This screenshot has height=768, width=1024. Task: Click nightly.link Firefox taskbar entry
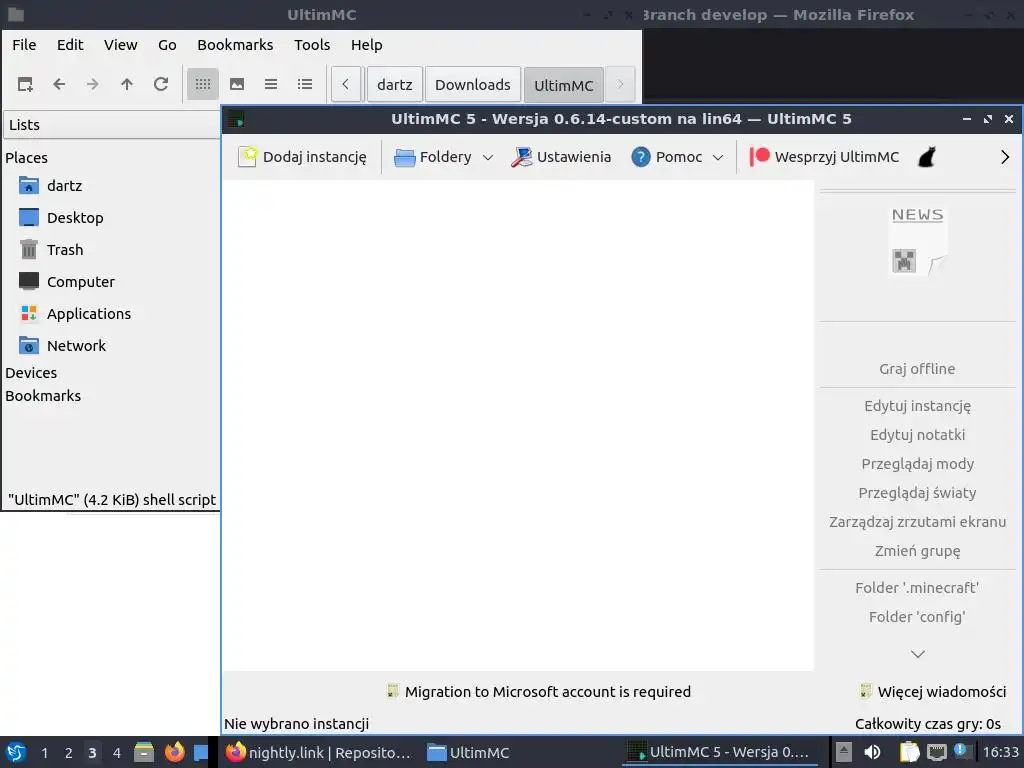click(x=318, y=753)
